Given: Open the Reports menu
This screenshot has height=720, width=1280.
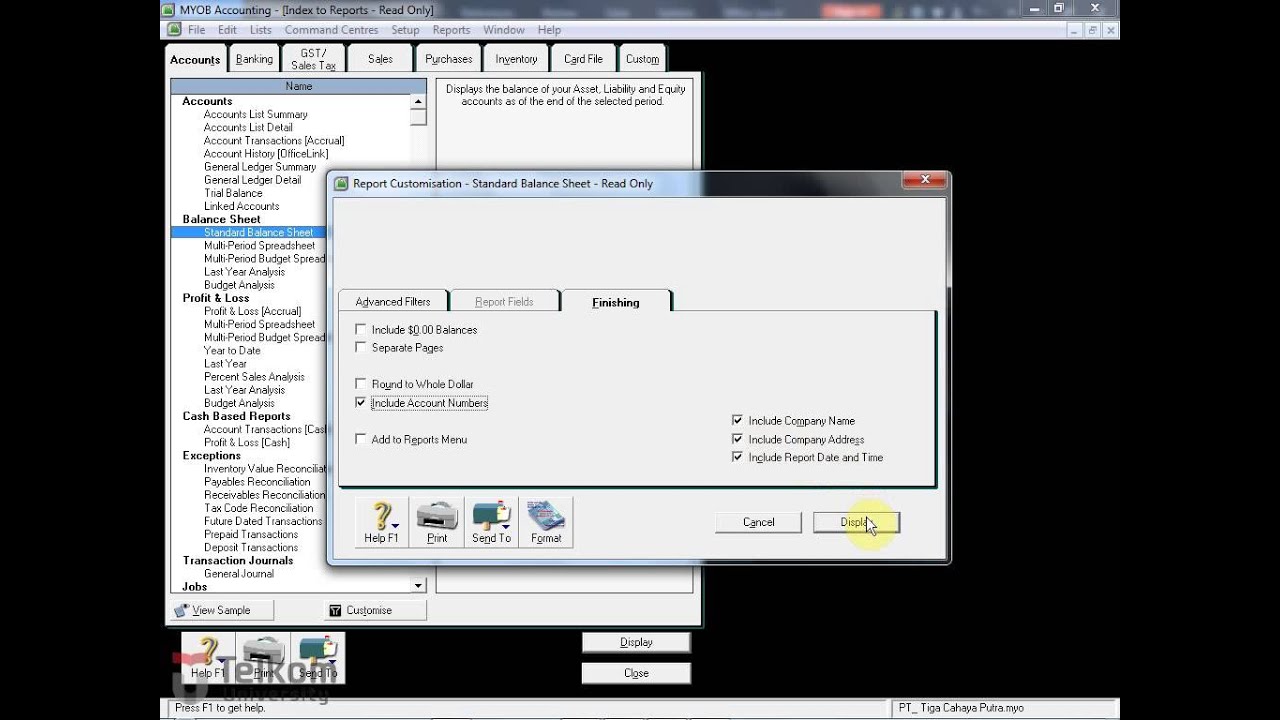Looking at the screenshot, I should click(x=451, y=30).
